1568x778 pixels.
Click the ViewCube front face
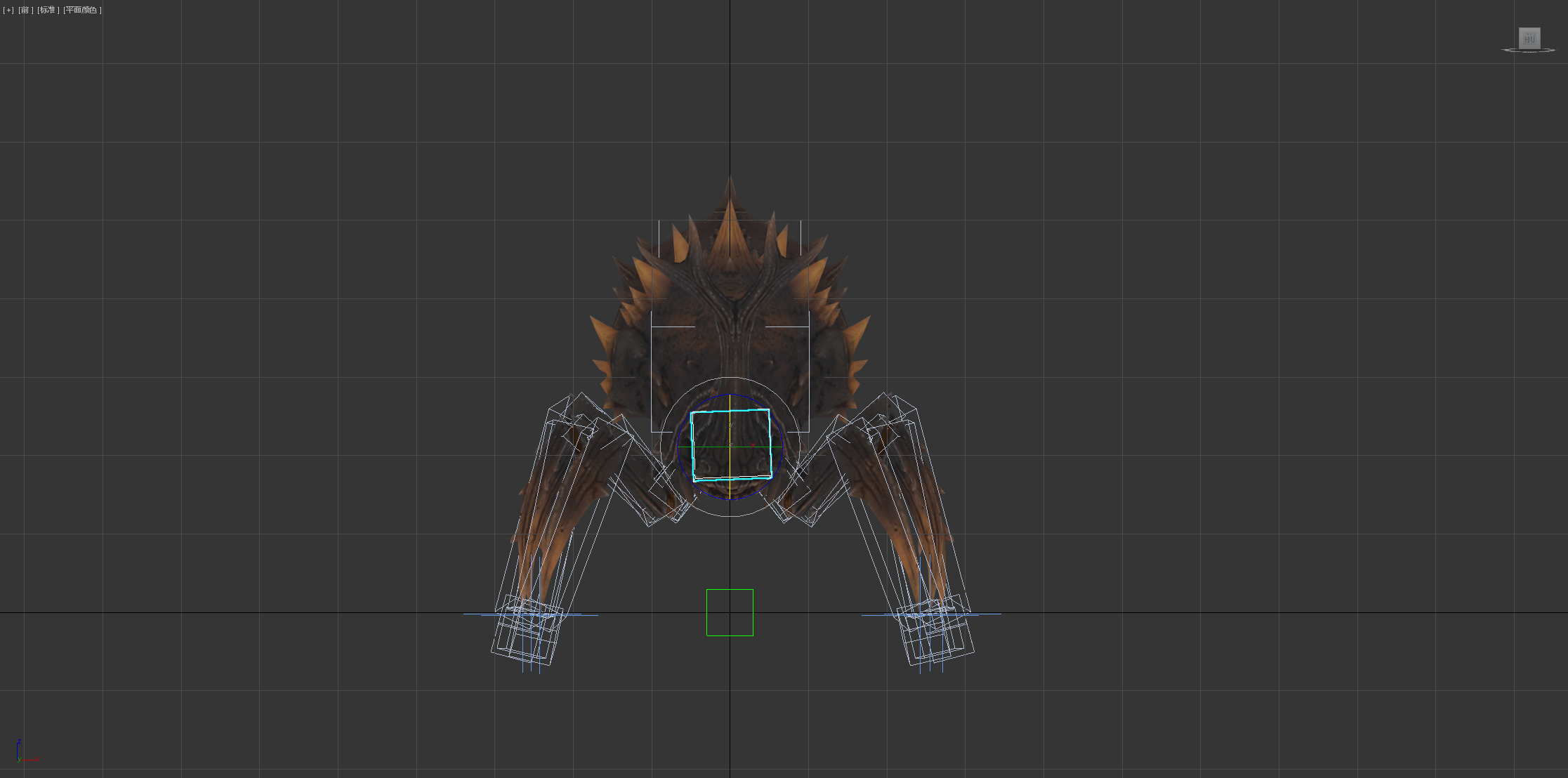tap(1529, 38)
